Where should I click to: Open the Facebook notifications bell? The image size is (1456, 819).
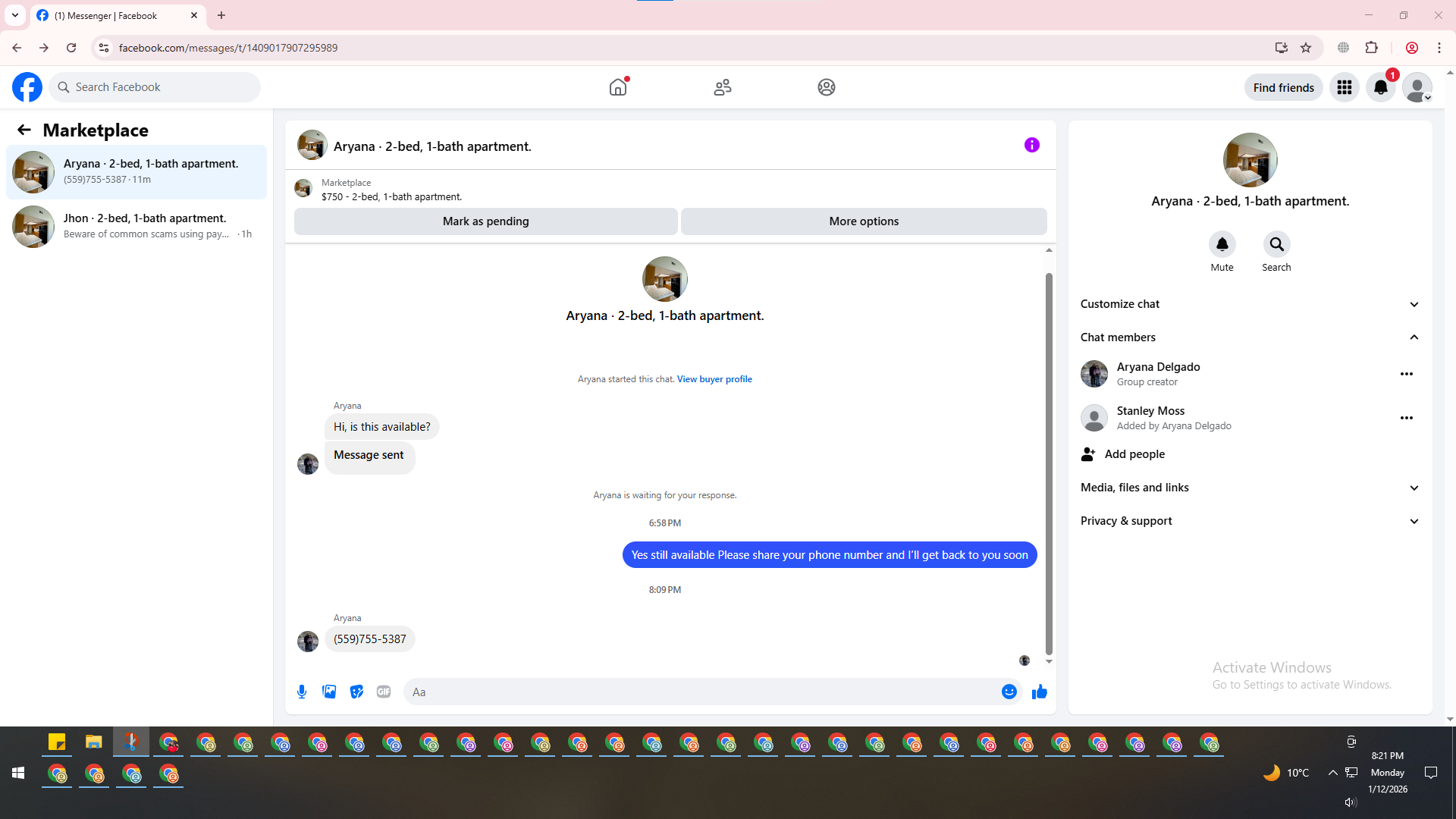[x=1380, y=87]
